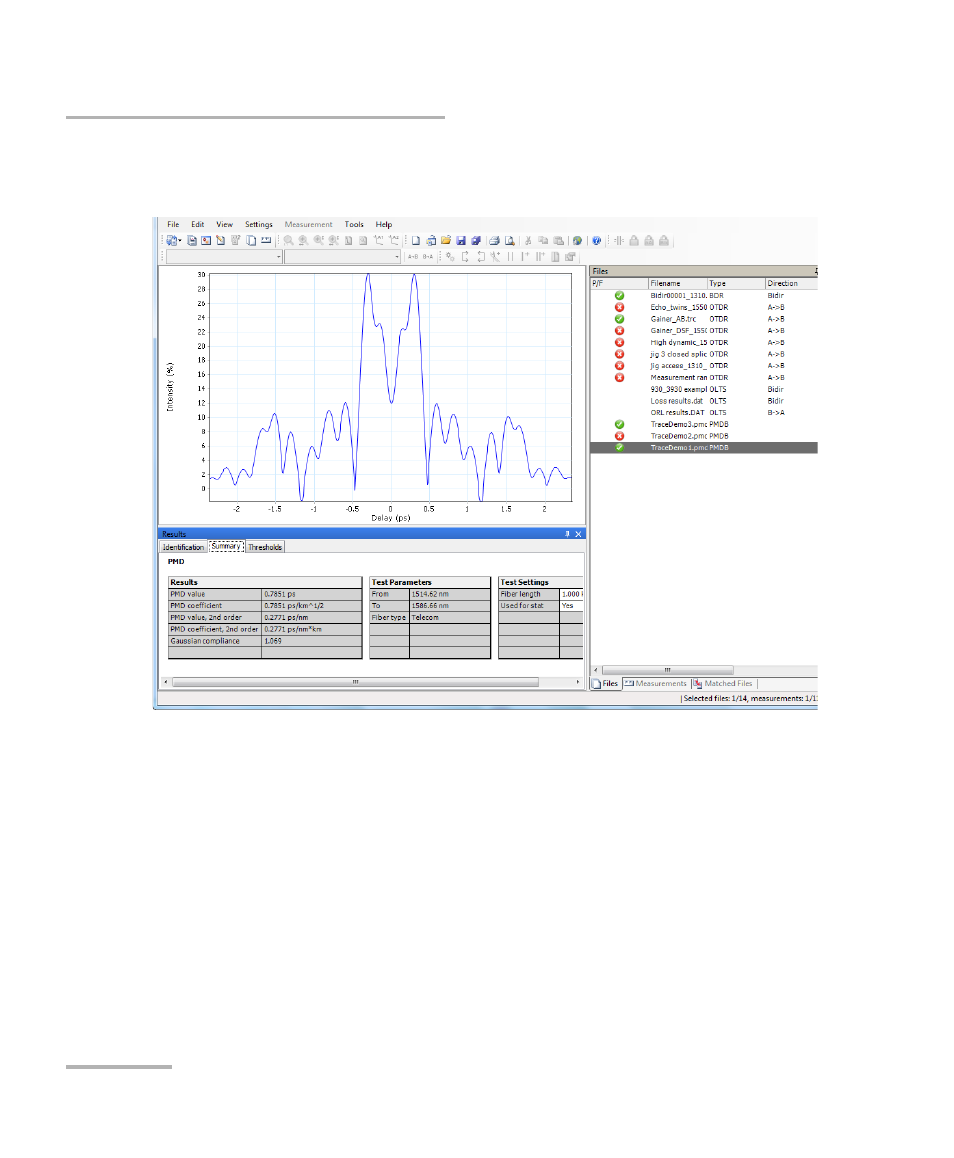
Task: Select the jig 3 closed splic file row
Action: (x=704, y=354)
